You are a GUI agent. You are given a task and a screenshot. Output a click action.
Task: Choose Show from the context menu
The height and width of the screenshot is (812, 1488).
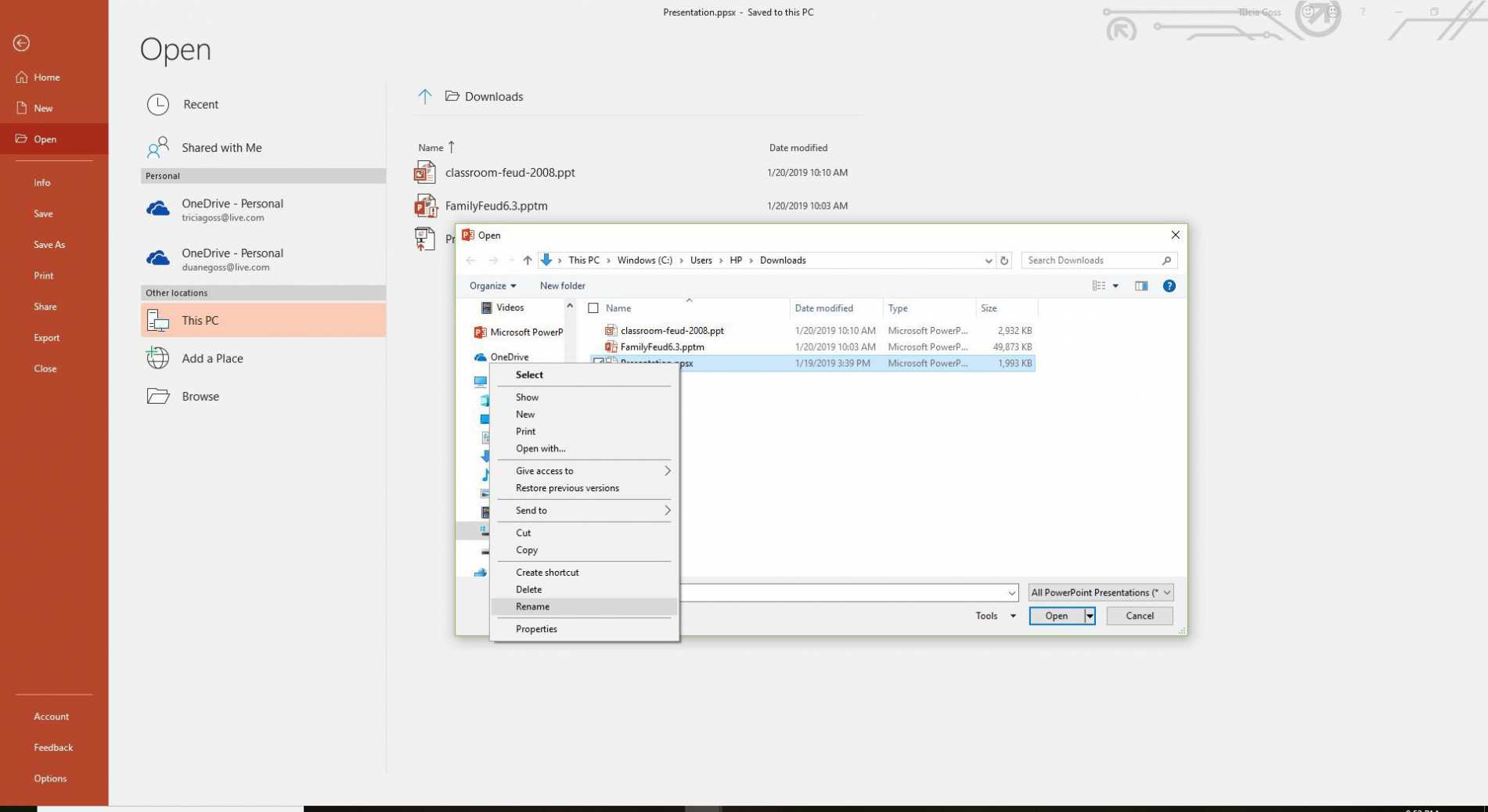(584, 397)
